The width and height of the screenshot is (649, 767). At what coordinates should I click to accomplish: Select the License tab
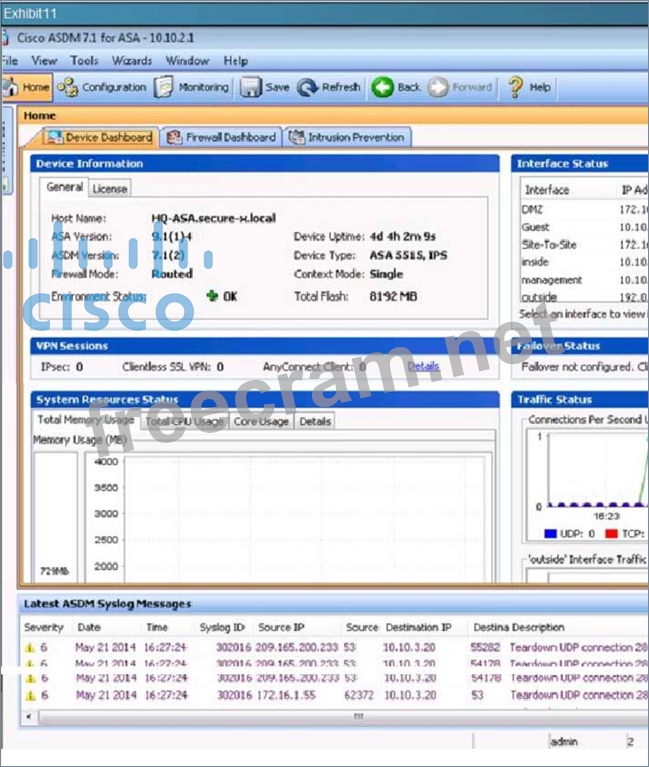109,188
